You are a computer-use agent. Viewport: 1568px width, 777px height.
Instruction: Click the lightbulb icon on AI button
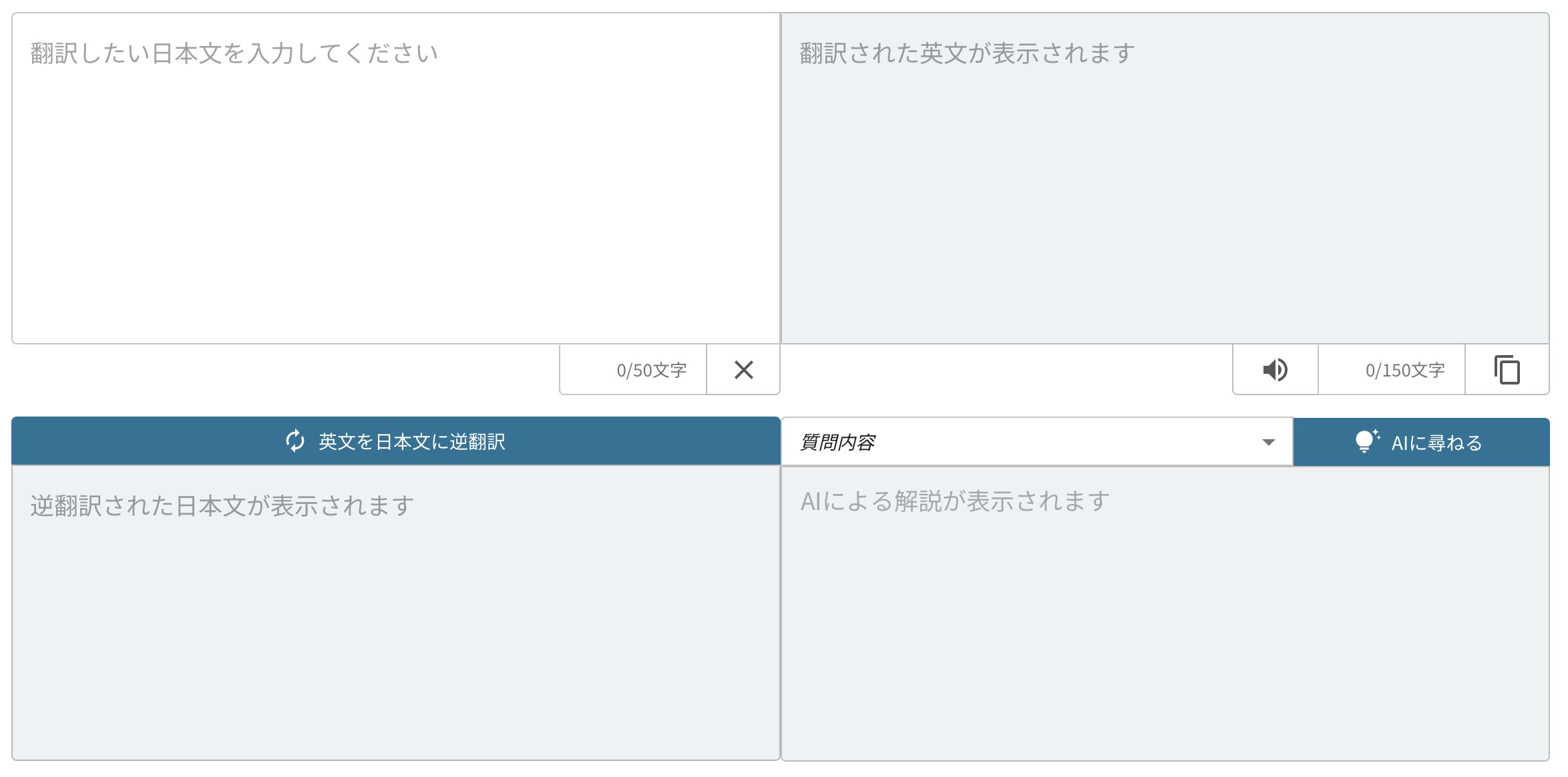(1366, 441)
